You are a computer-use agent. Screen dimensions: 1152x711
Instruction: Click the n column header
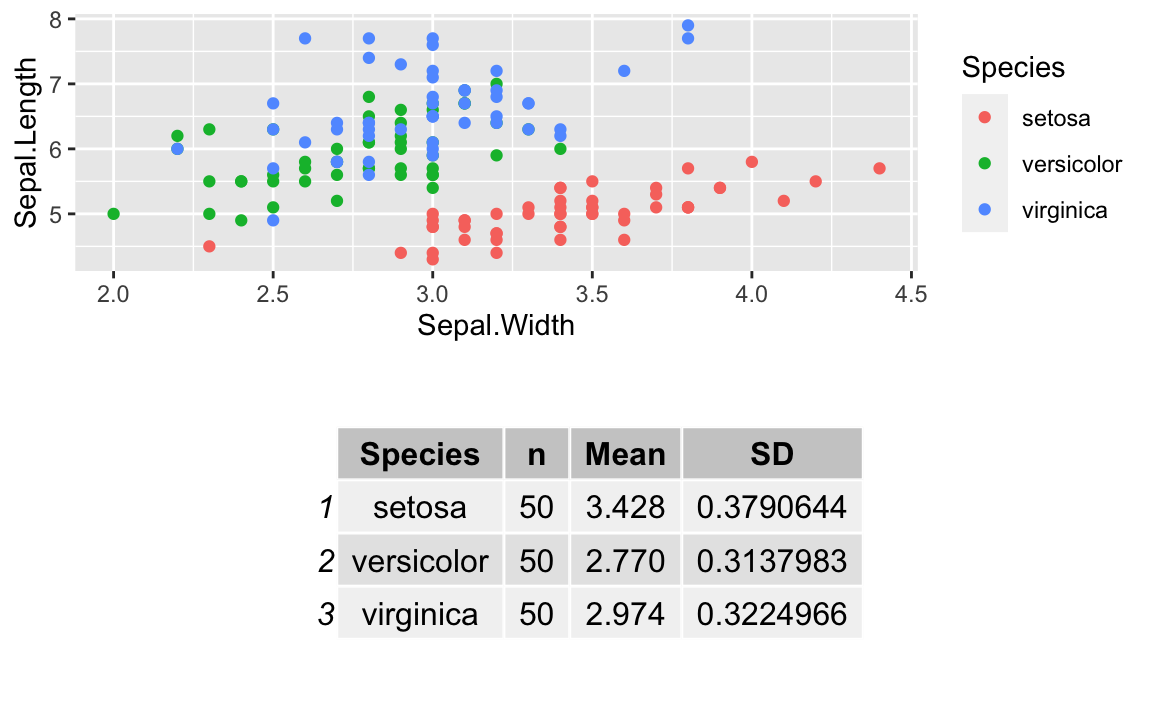point(536,454)
